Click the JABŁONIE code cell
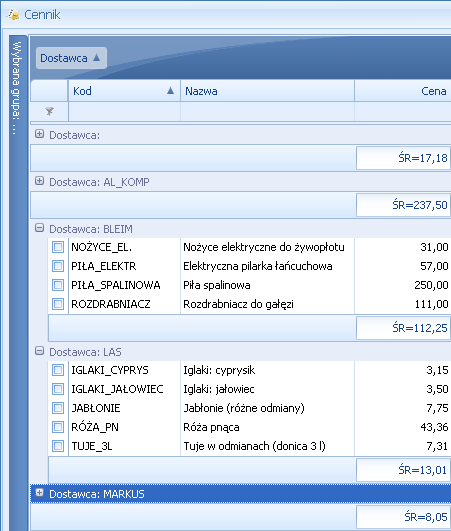451x531 pixels. click(x=124, y=408)
